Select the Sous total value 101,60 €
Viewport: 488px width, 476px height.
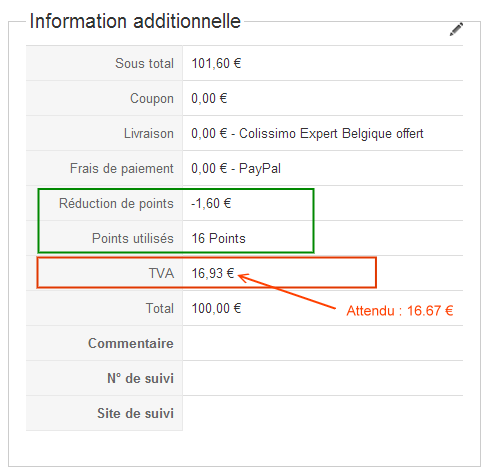(216, 63)
